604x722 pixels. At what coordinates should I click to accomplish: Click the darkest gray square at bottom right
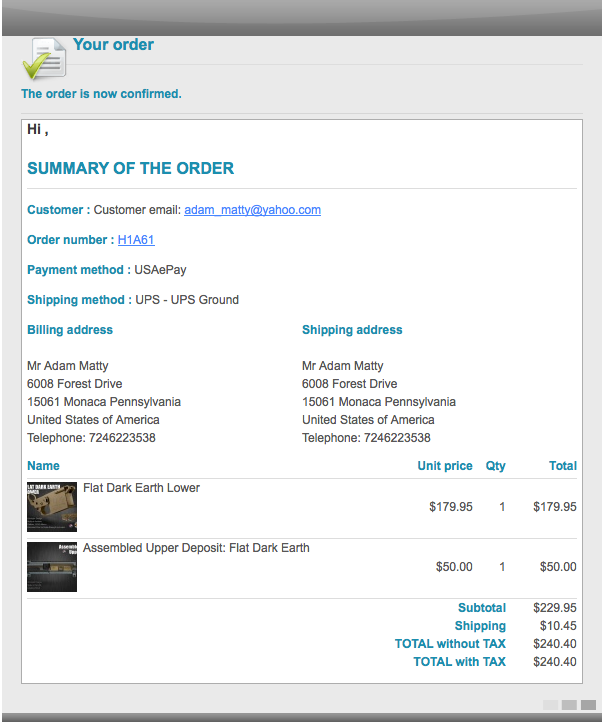(x=588, y=705)
